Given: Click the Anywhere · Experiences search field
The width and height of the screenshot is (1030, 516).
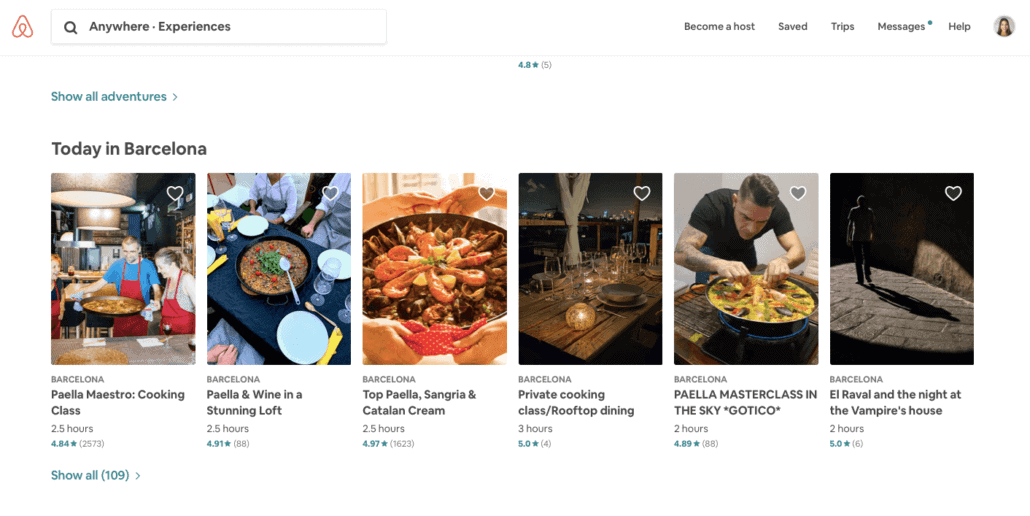Looking at the screenshot, I should point(219,27).
